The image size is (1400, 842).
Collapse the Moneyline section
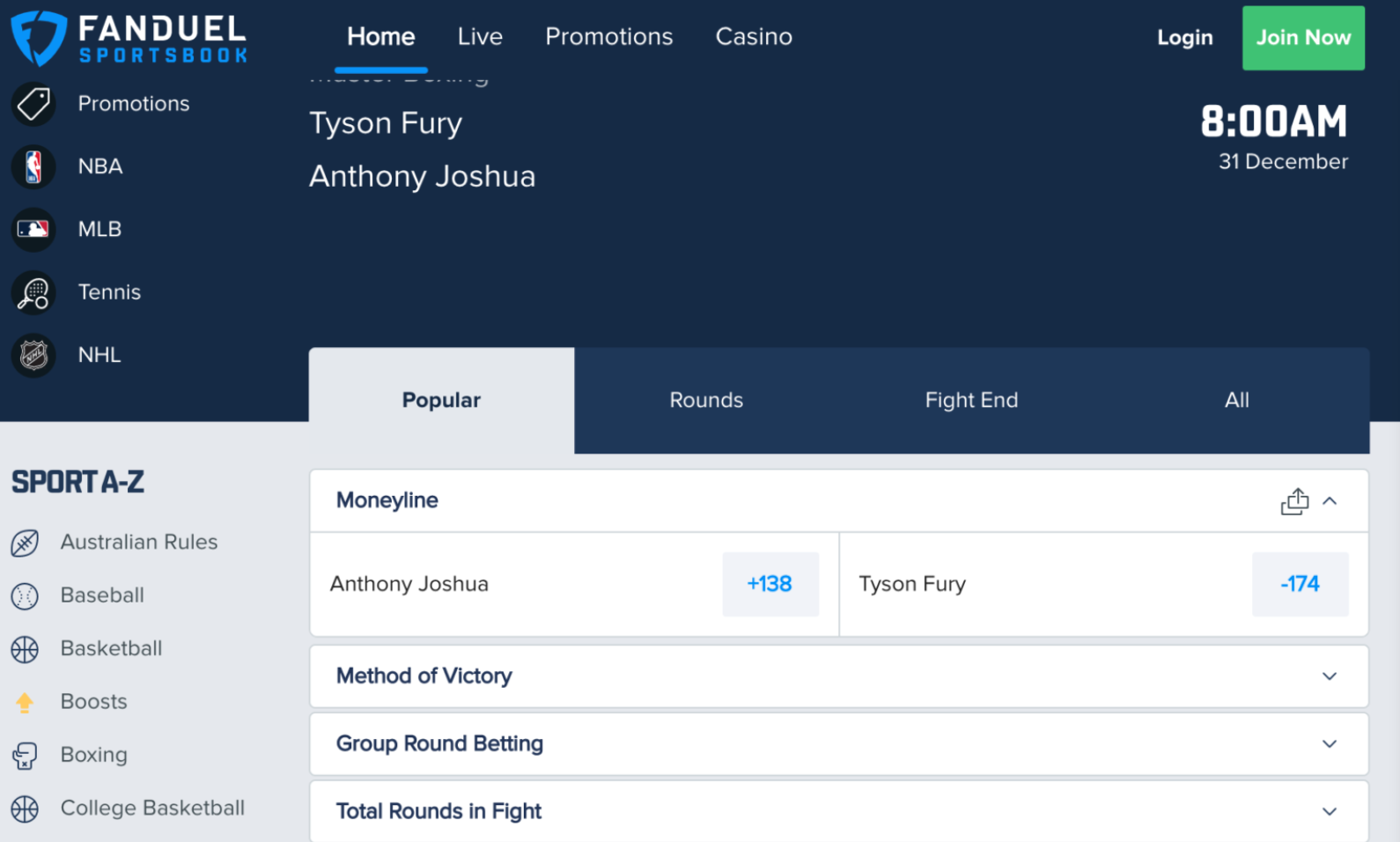1330,501
